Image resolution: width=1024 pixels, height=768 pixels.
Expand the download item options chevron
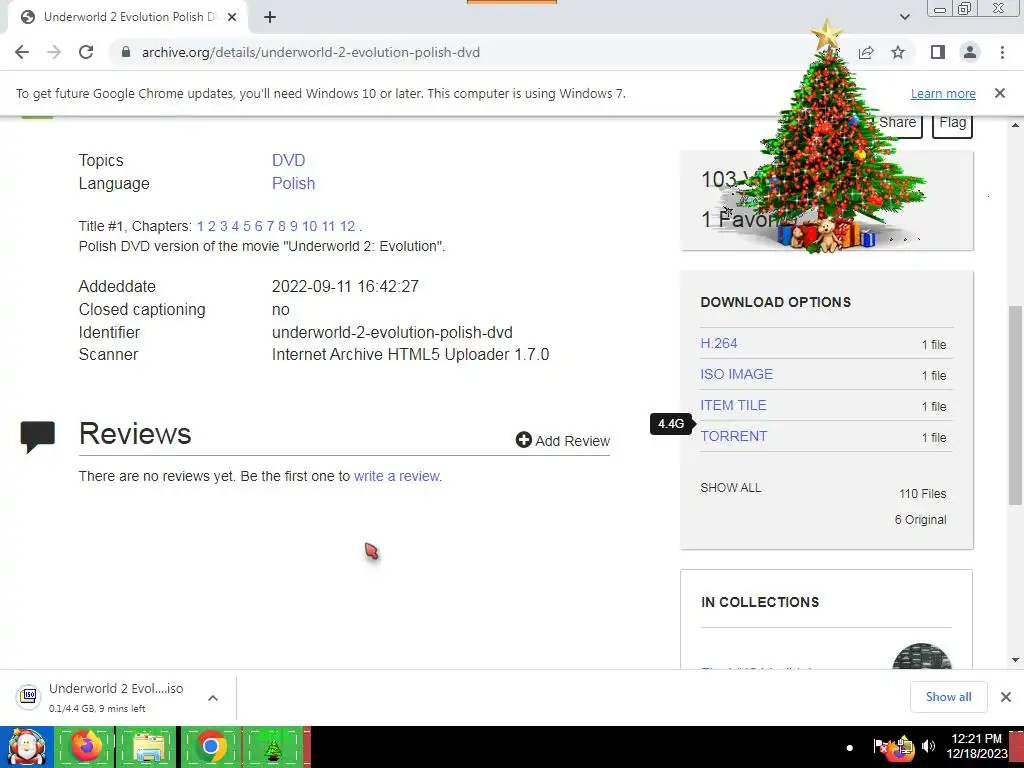coord(213,697)
